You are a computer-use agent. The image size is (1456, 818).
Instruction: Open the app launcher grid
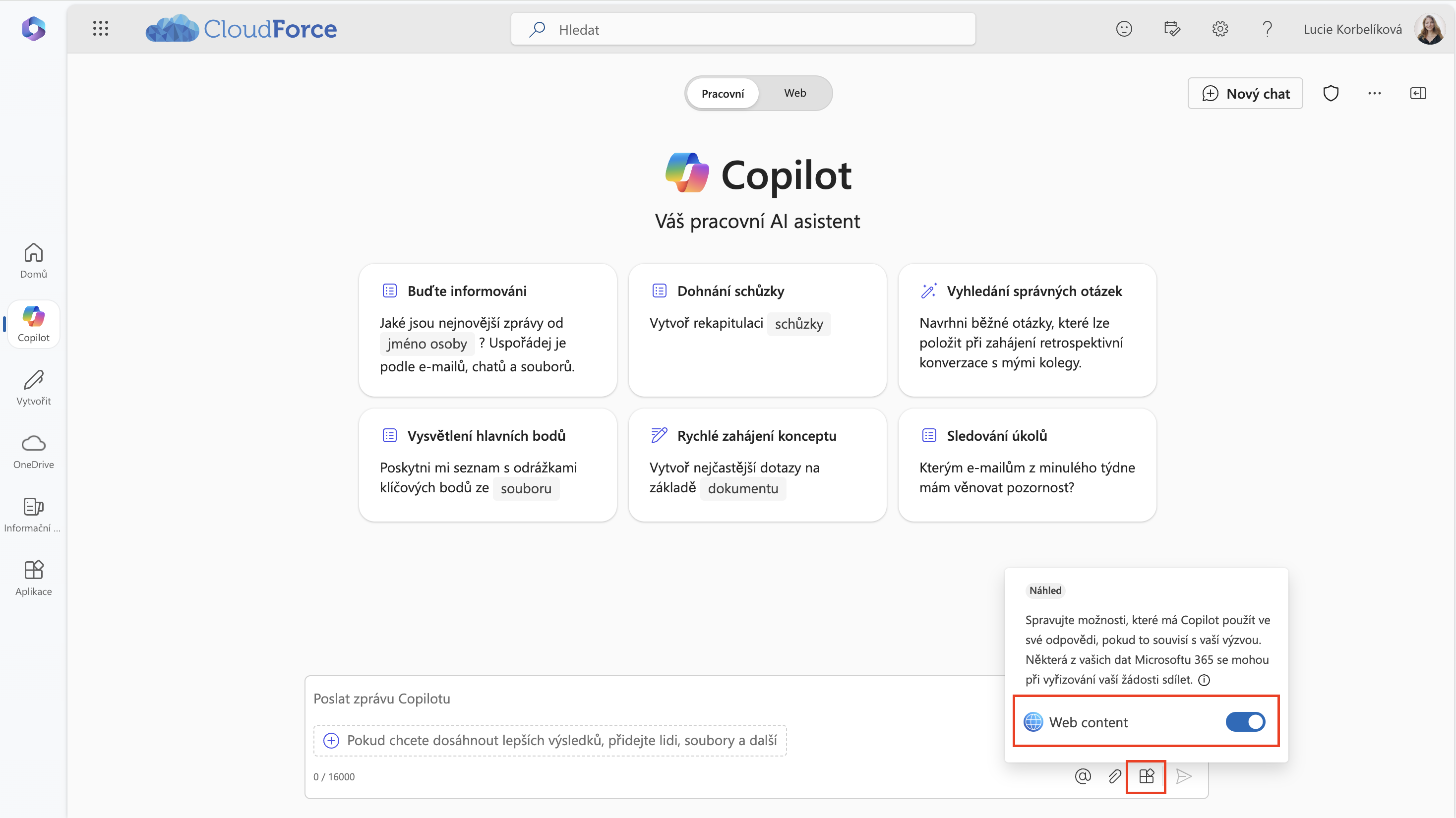pos(101,29)
